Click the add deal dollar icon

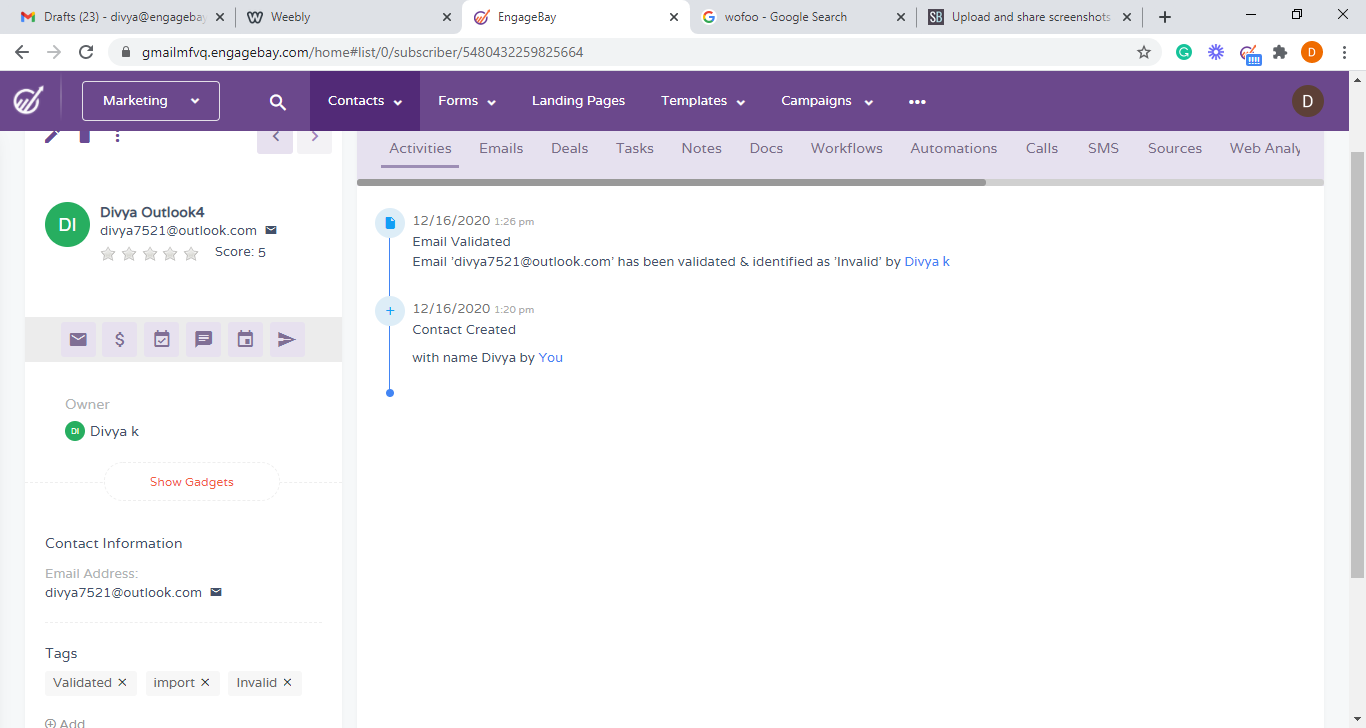(x=120, y=340)
